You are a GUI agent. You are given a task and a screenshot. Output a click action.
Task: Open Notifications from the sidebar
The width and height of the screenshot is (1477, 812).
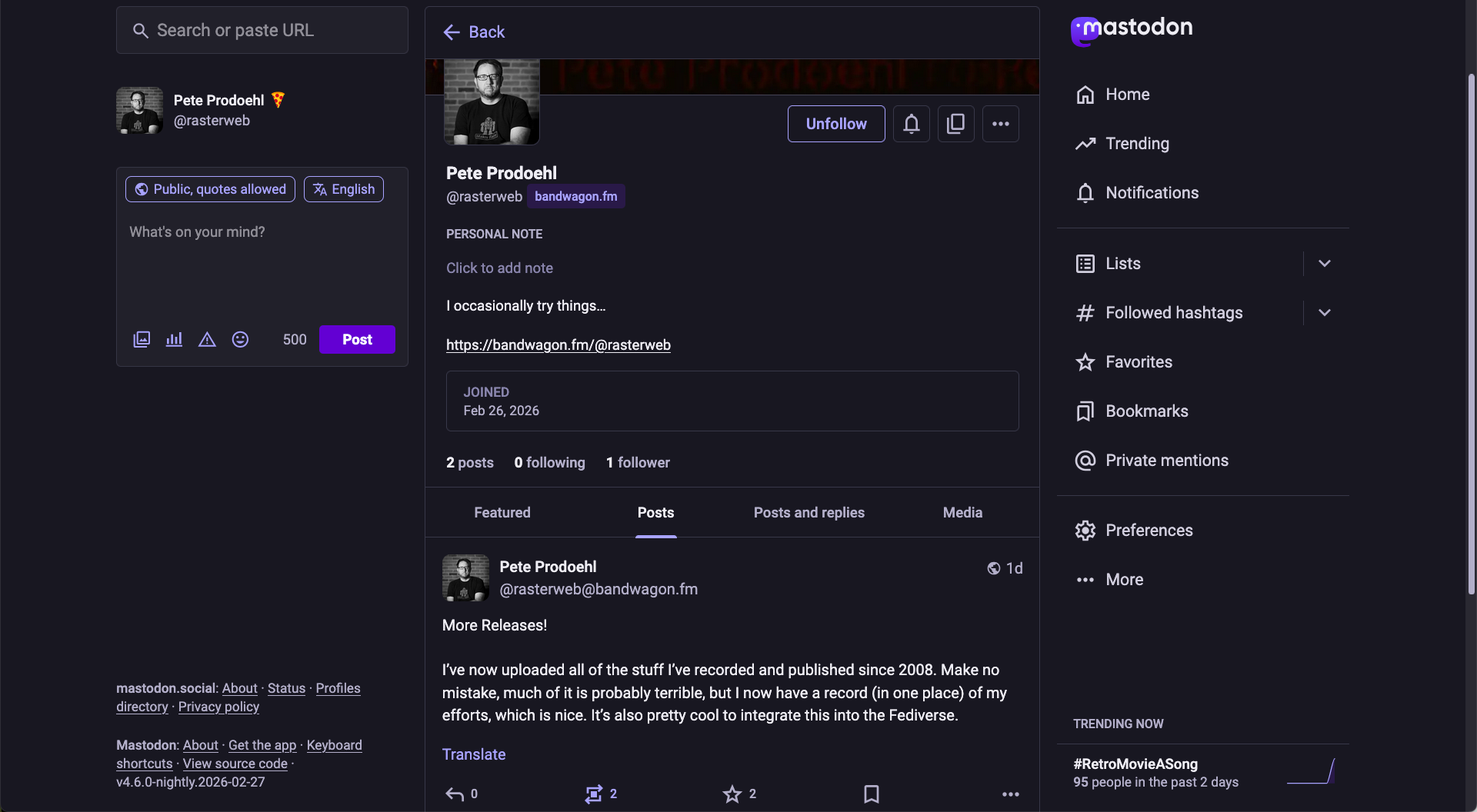(x=1152, y=192)
